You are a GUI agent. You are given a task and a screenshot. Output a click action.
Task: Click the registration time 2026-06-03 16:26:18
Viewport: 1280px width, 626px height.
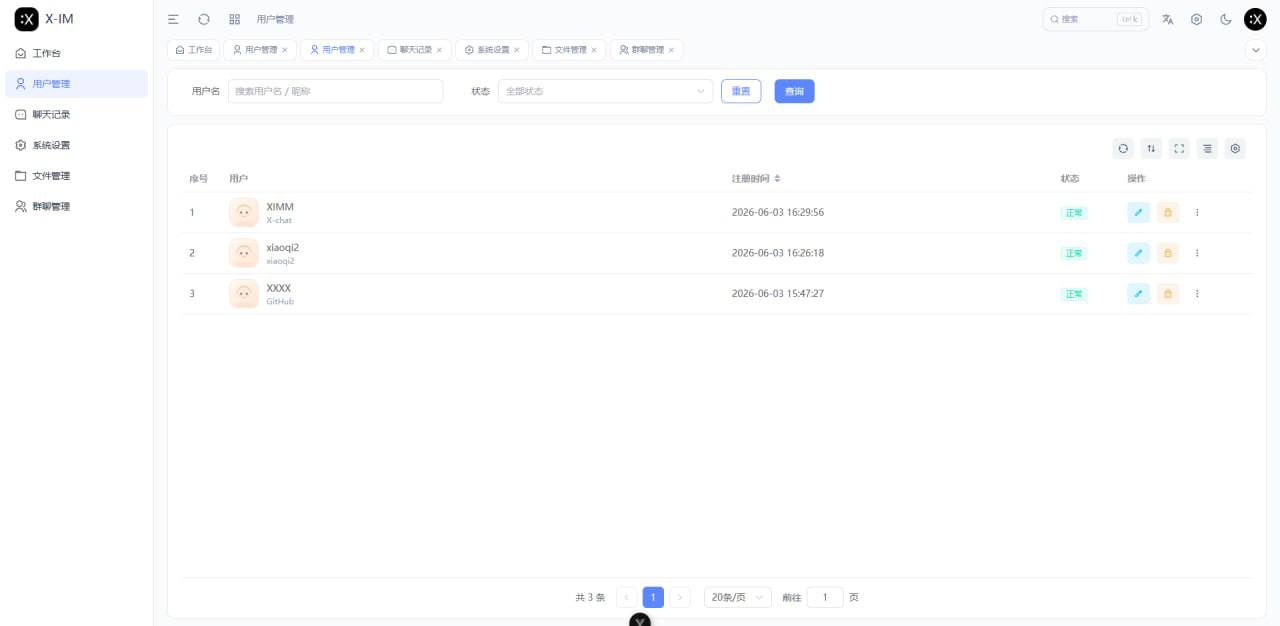(778, 253)
